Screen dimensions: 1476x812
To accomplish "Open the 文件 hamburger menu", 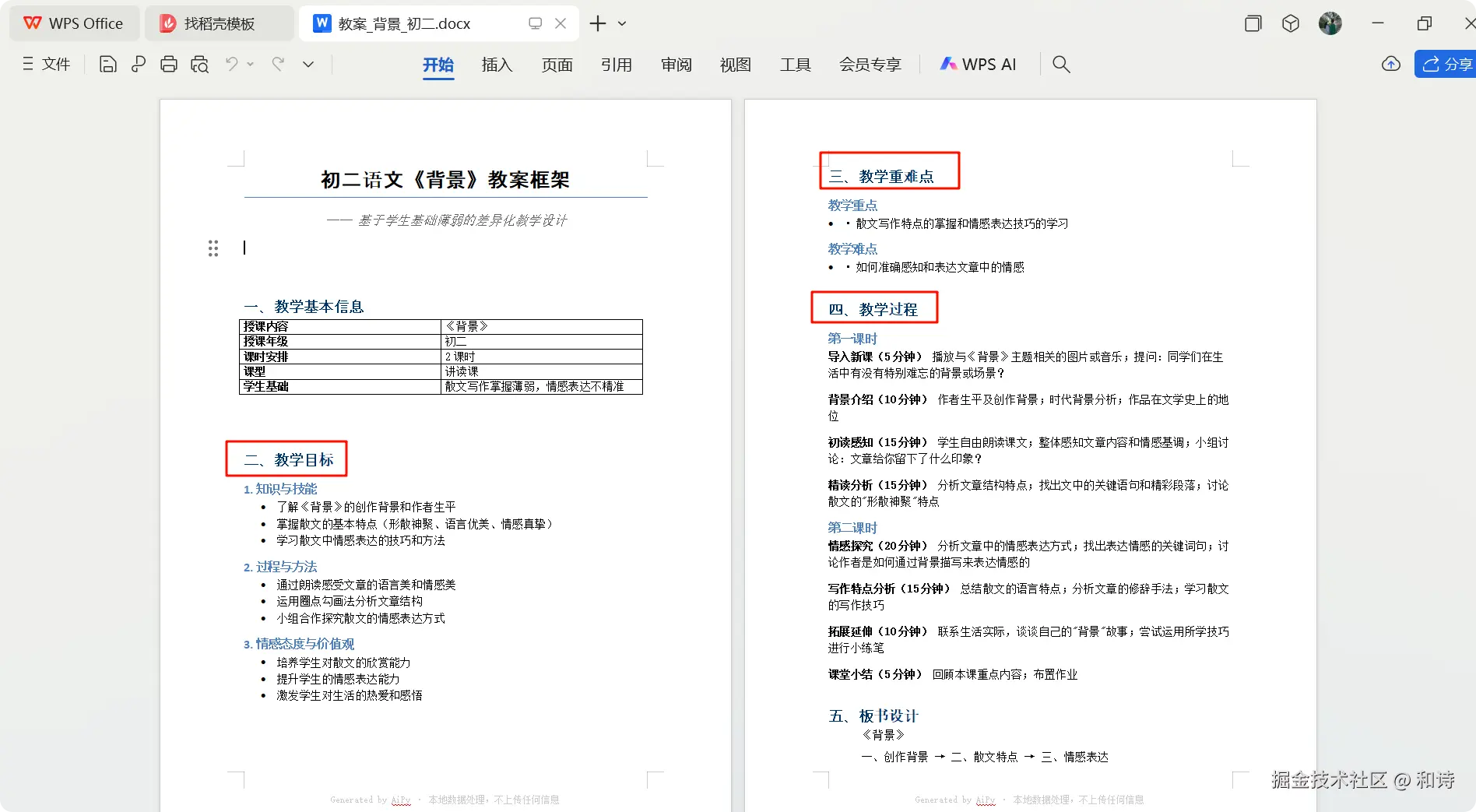I will tap(46, 64).
